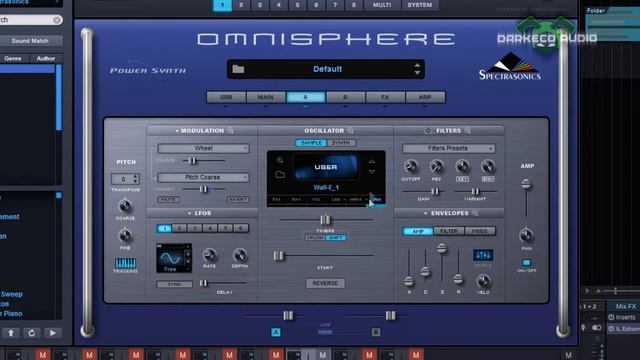640x360 pixels.
Task: Click the filter Key tracking knob
Action: (462, 166)
